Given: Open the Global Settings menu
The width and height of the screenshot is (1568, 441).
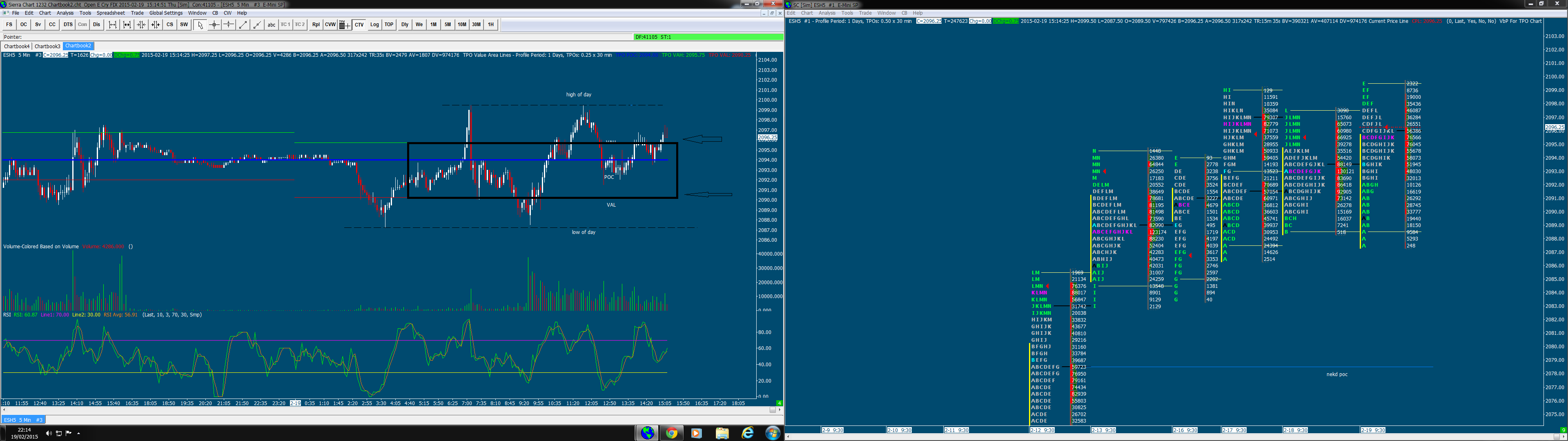Looking at the screenshot, I should pyautogui.click(x=165, y=13).
